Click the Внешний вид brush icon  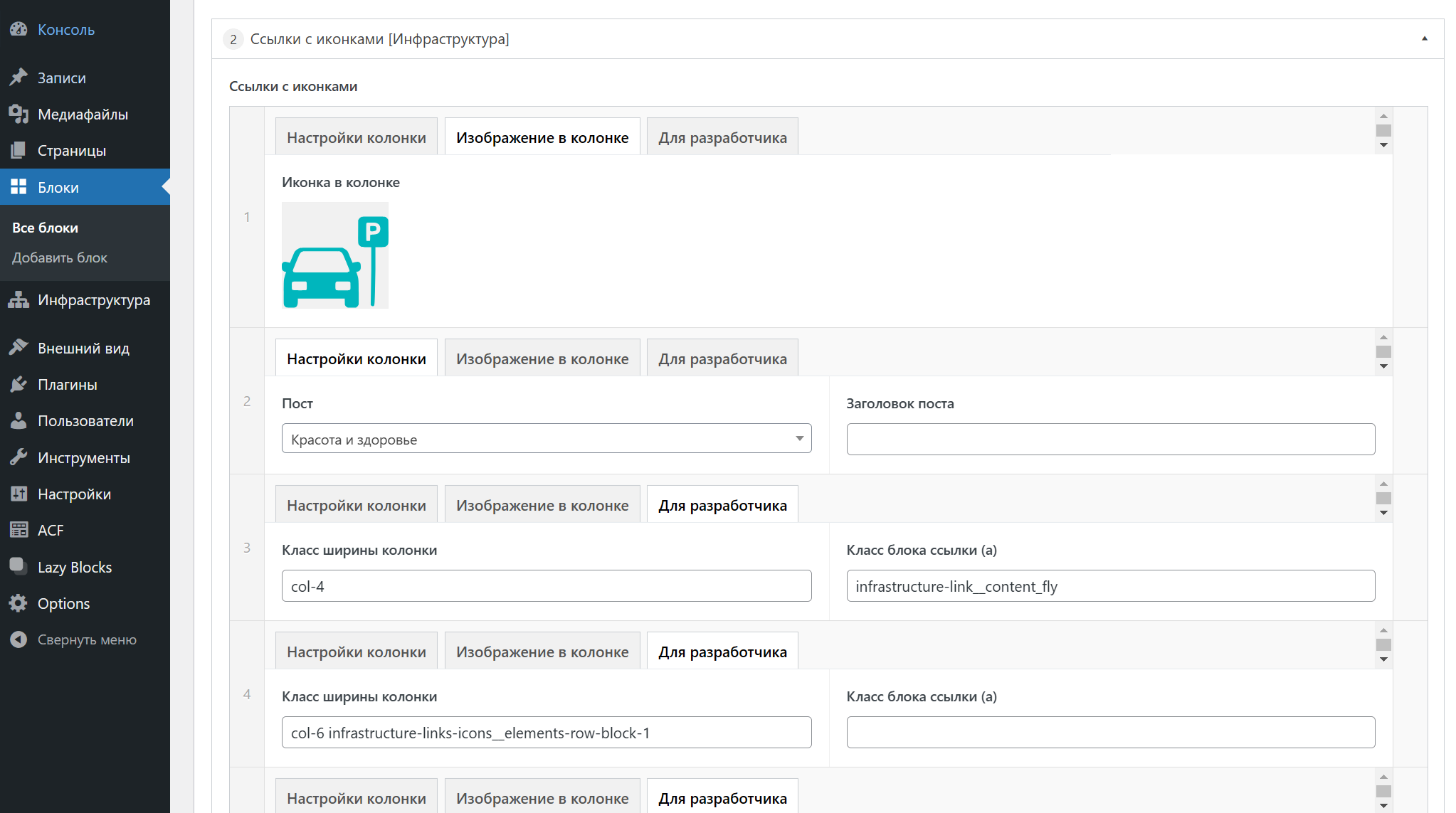[x=19, y=348]
